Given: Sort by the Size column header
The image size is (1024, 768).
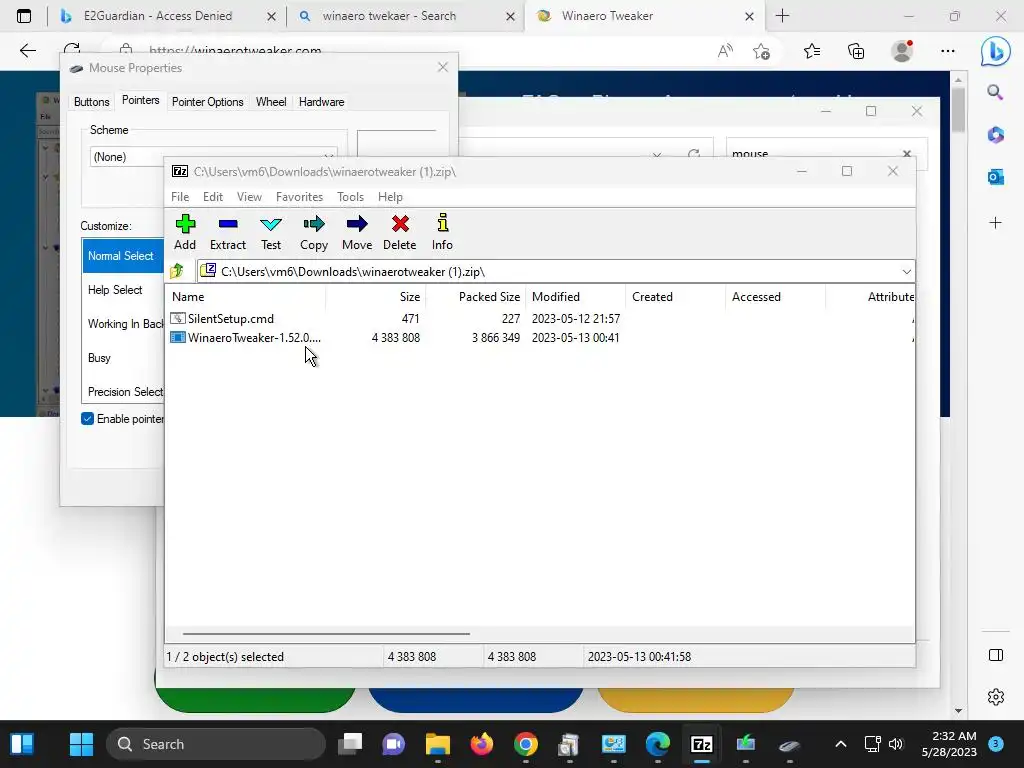Looking at the screenshot, I should 376,296.
